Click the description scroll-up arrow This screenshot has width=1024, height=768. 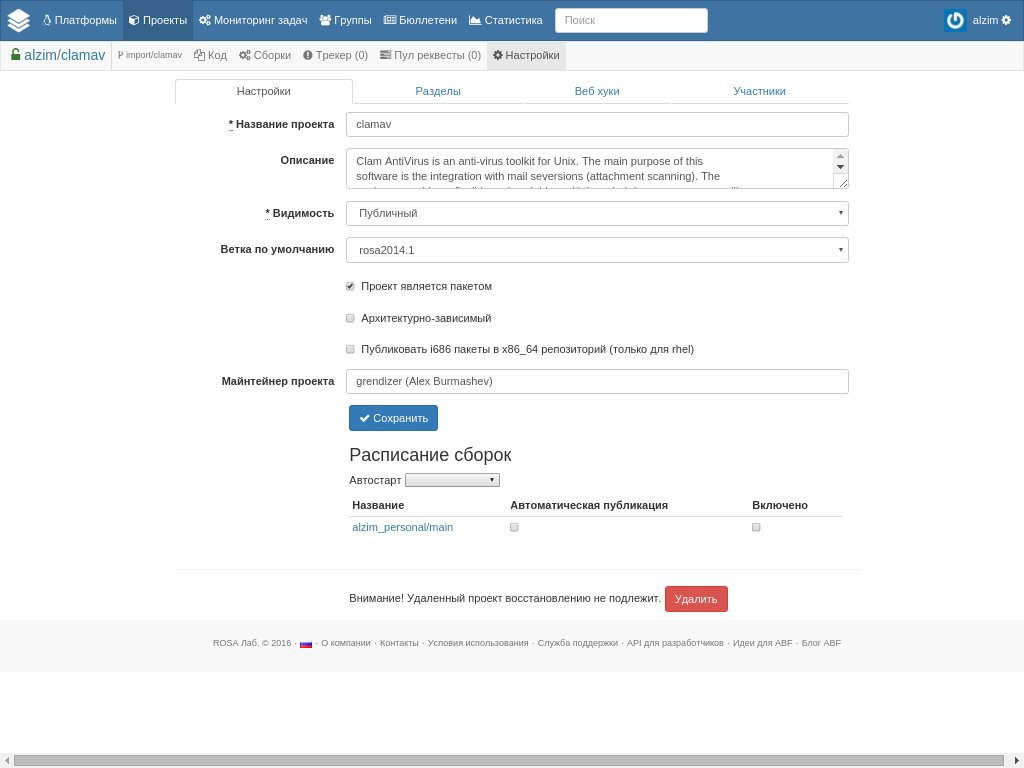840,155
